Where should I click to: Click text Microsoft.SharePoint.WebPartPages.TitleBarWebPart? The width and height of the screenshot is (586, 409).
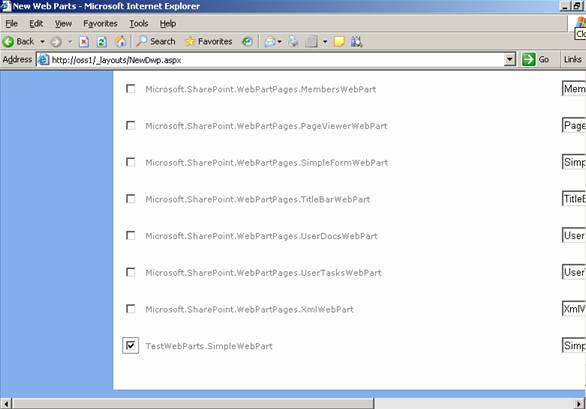[x=258, y=199]
